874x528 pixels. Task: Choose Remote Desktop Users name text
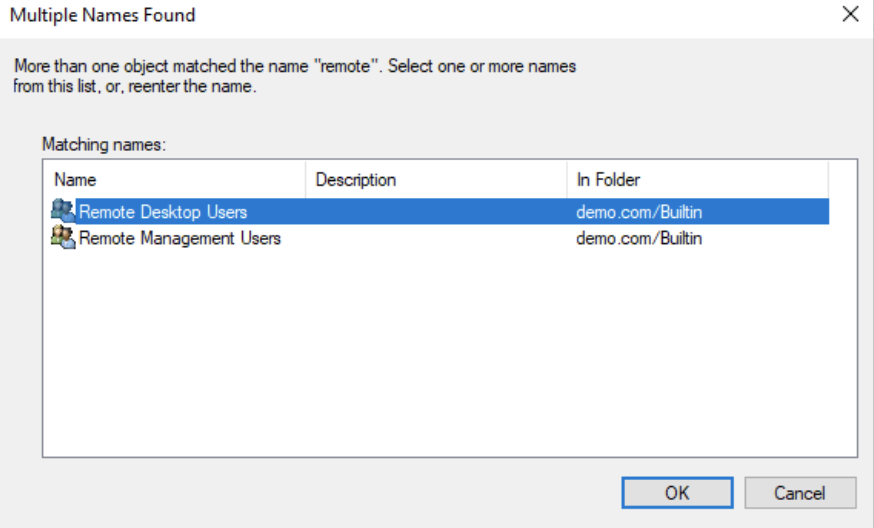163,212
